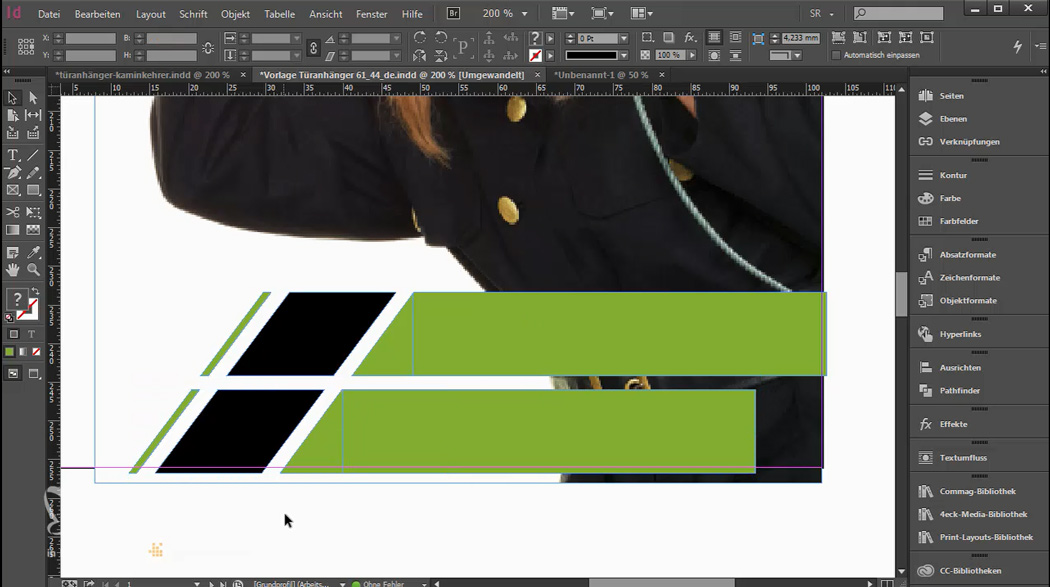The height and width of the screenshot is (587, 1050).
Task: Select the Line tool
Action: 33,155
